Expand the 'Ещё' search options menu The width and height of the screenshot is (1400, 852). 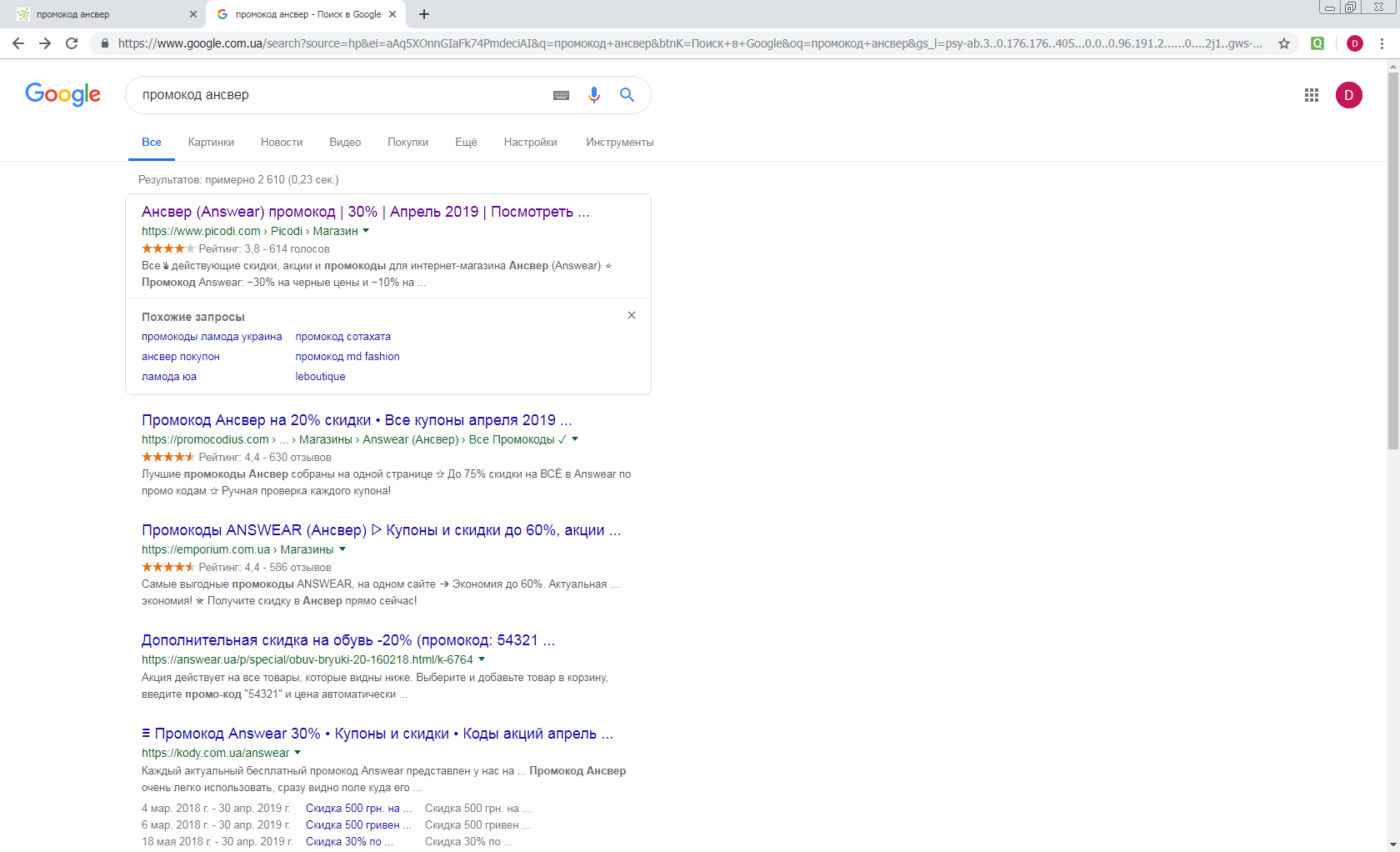[466, 143]
